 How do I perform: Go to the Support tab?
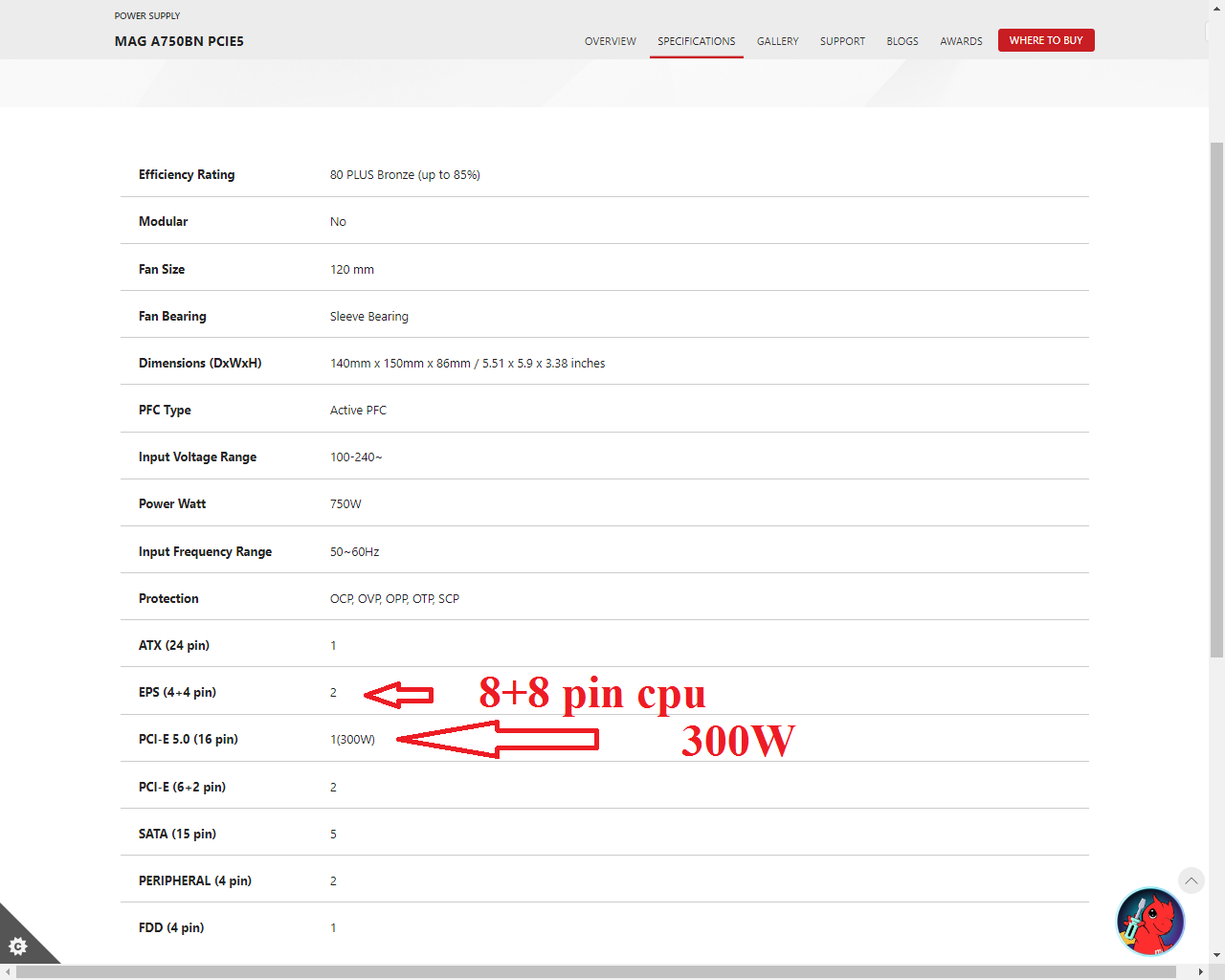[x=842, y=41]
